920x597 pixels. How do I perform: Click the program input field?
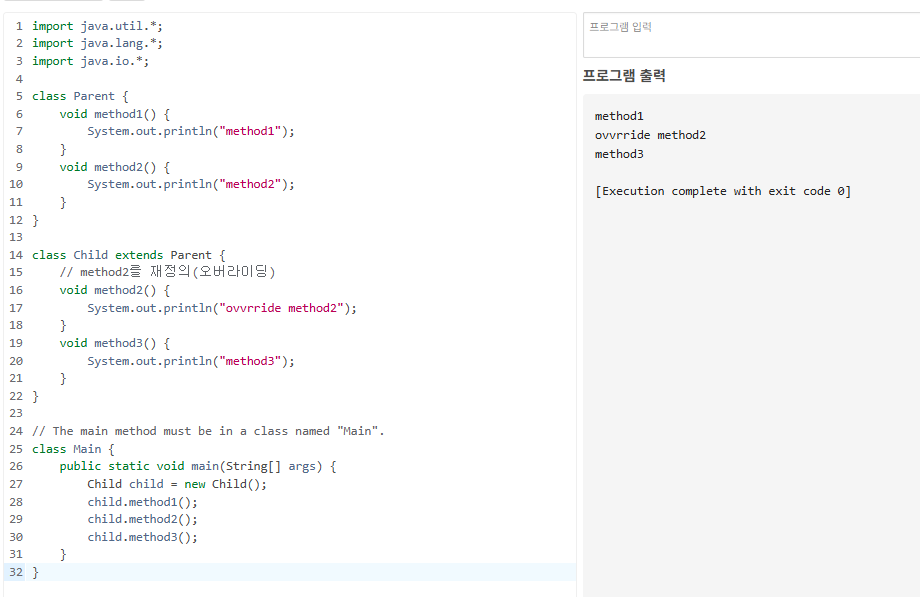752,35
